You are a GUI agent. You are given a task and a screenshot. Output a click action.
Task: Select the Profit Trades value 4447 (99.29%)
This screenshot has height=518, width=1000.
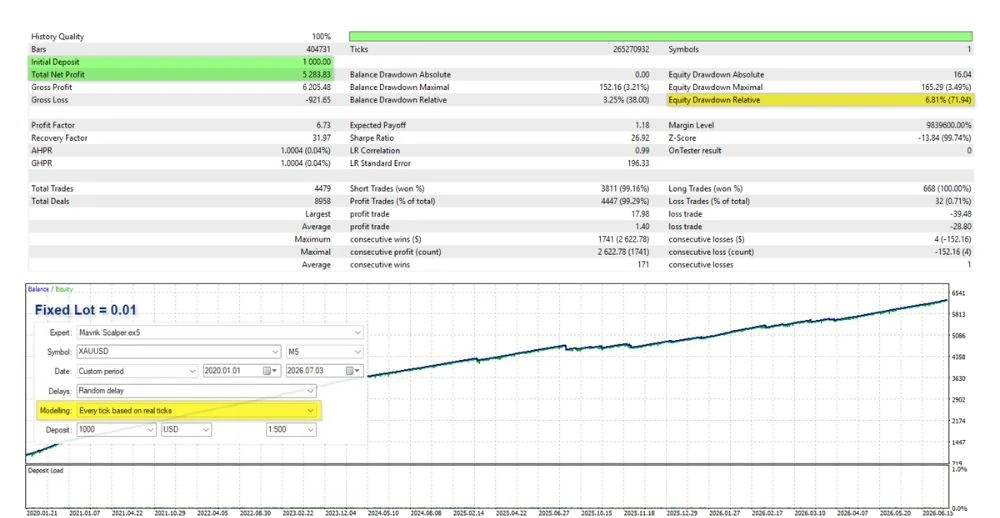[x=625, y=202]
